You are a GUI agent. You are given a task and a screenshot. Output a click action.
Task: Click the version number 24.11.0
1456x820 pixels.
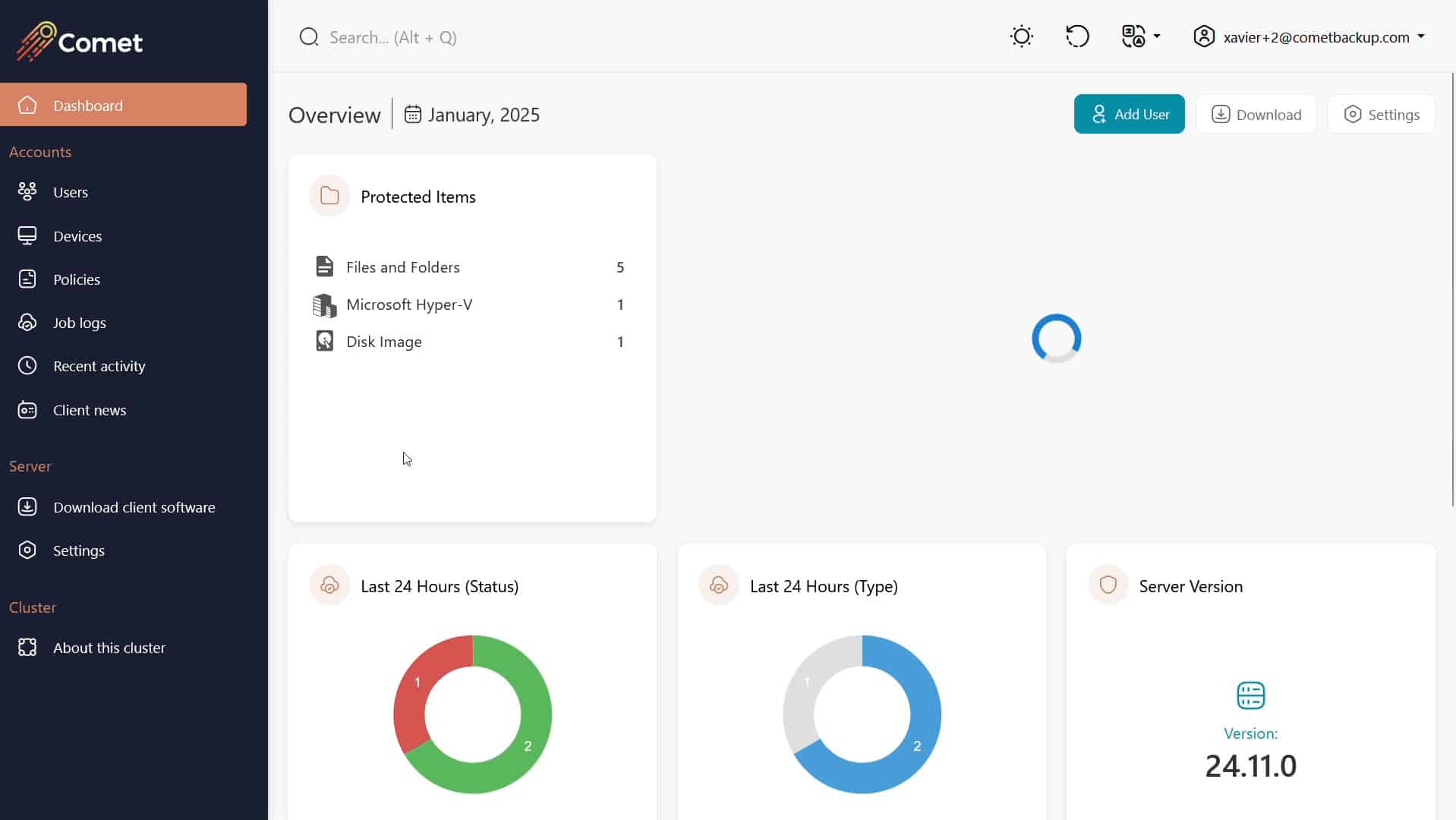1250,765
